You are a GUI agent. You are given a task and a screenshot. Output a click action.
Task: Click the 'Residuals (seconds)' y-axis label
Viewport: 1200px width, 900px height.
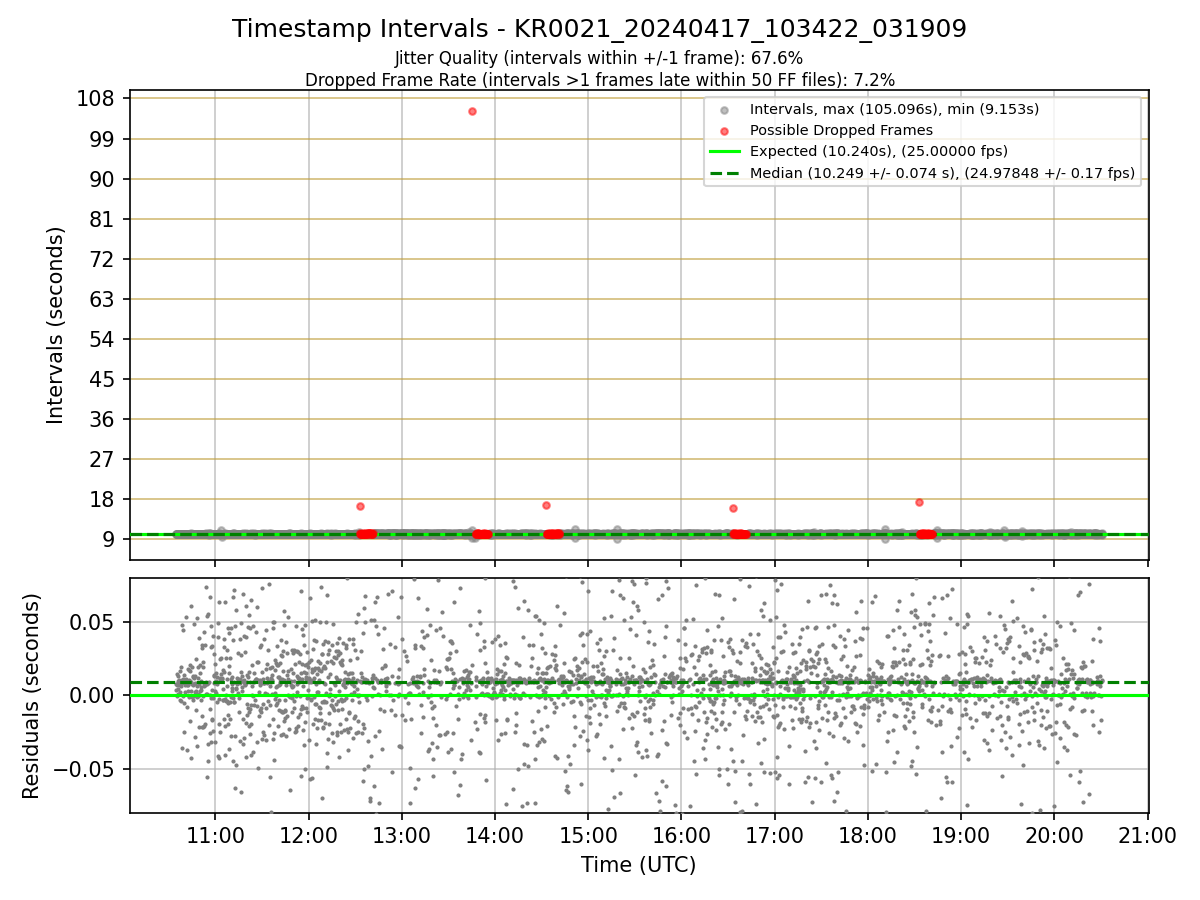click(32, 696)
